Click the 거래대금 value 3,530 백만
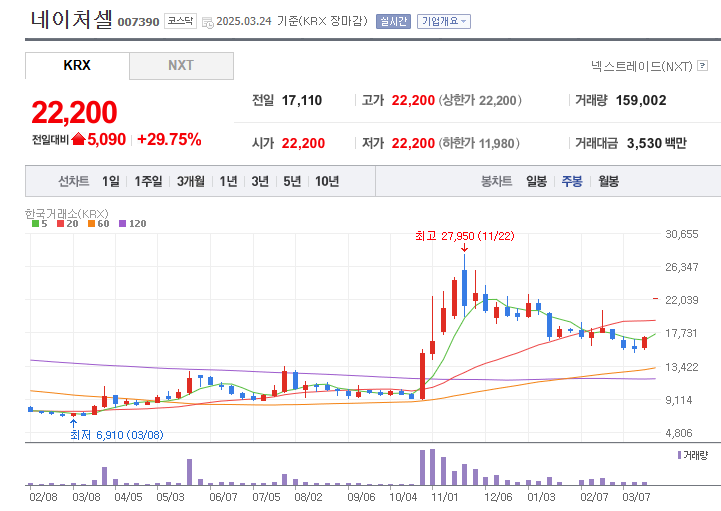 (x=657, y=144)
